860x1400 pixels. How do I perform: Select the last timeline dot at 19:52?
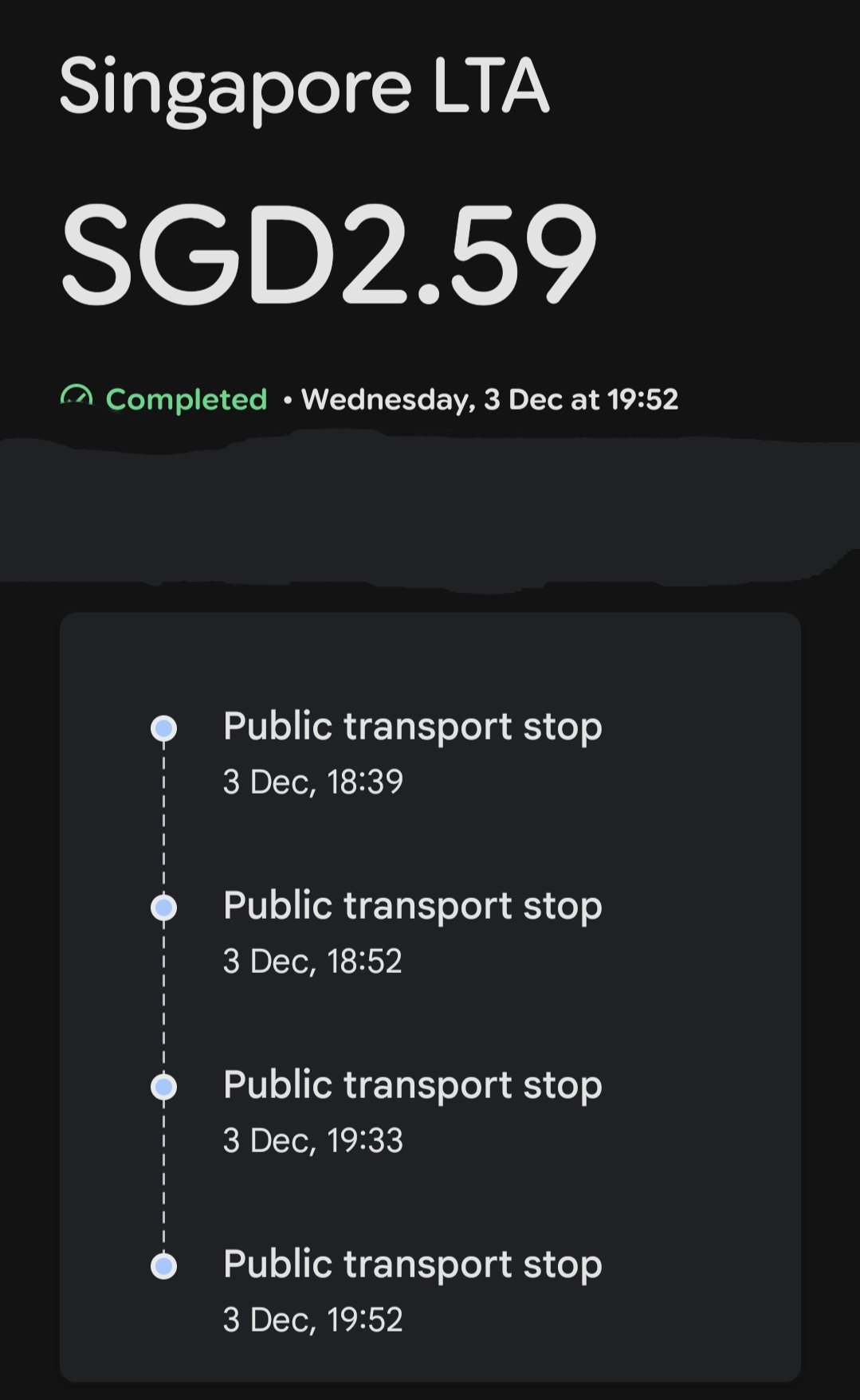point(164,1266)
